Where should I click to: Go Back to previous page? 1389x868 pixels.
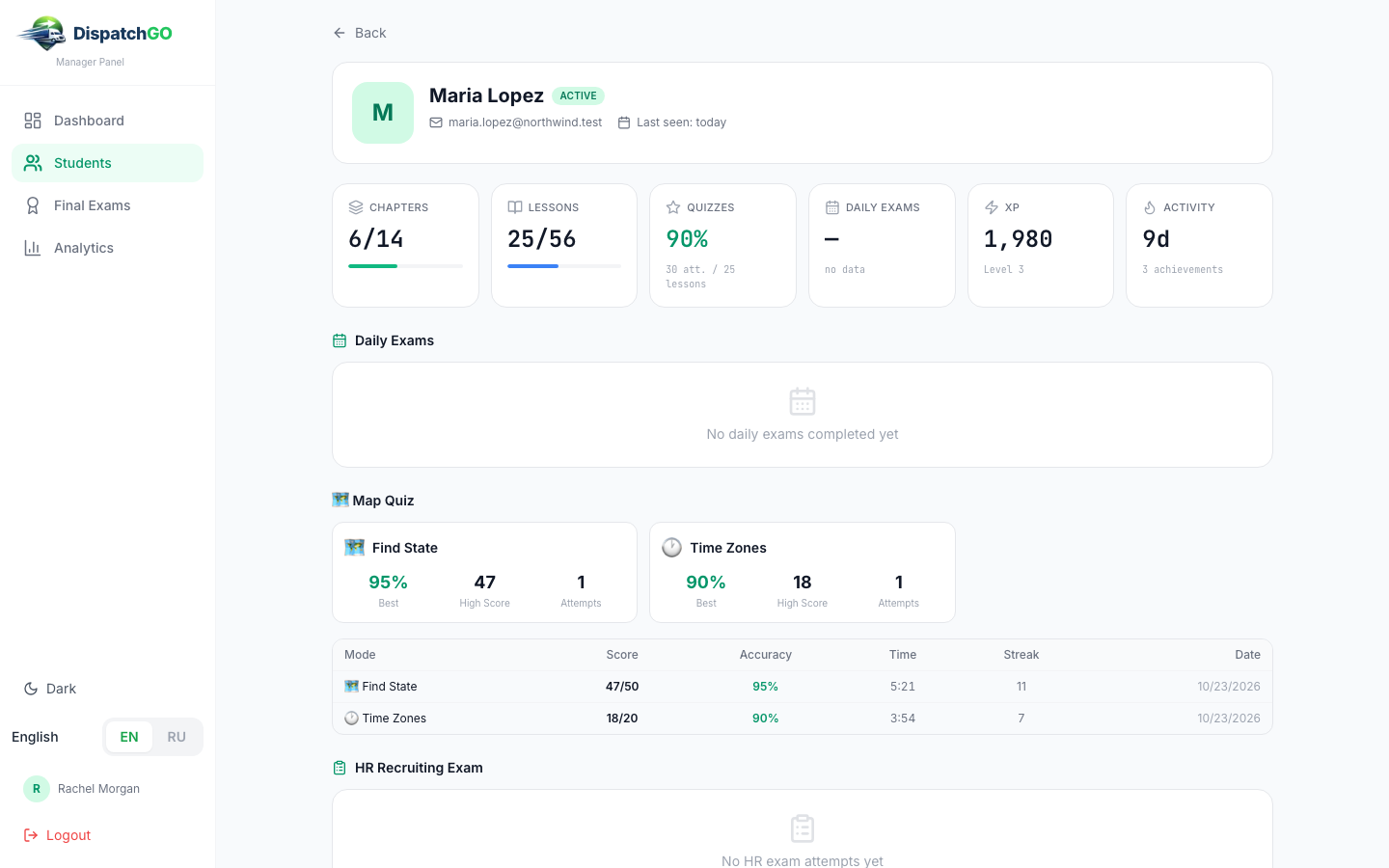(x=359, y=33)
